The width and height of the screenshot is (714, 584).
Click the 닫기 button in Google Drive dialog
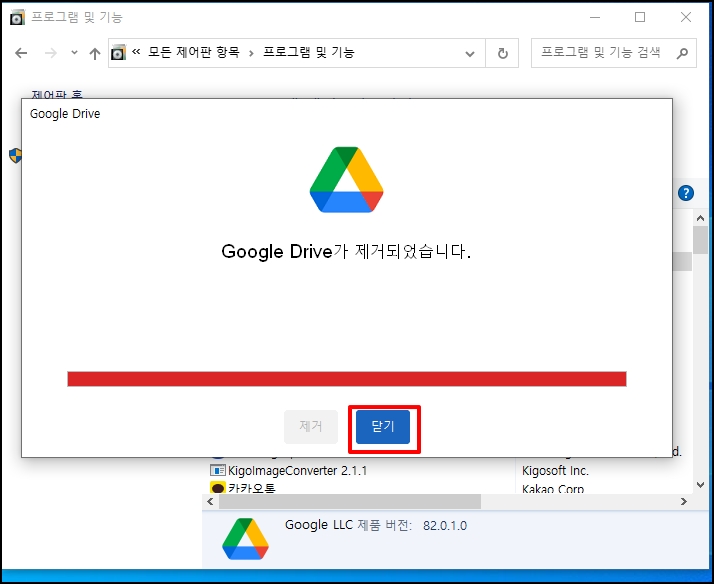click(x=382, y=427)
